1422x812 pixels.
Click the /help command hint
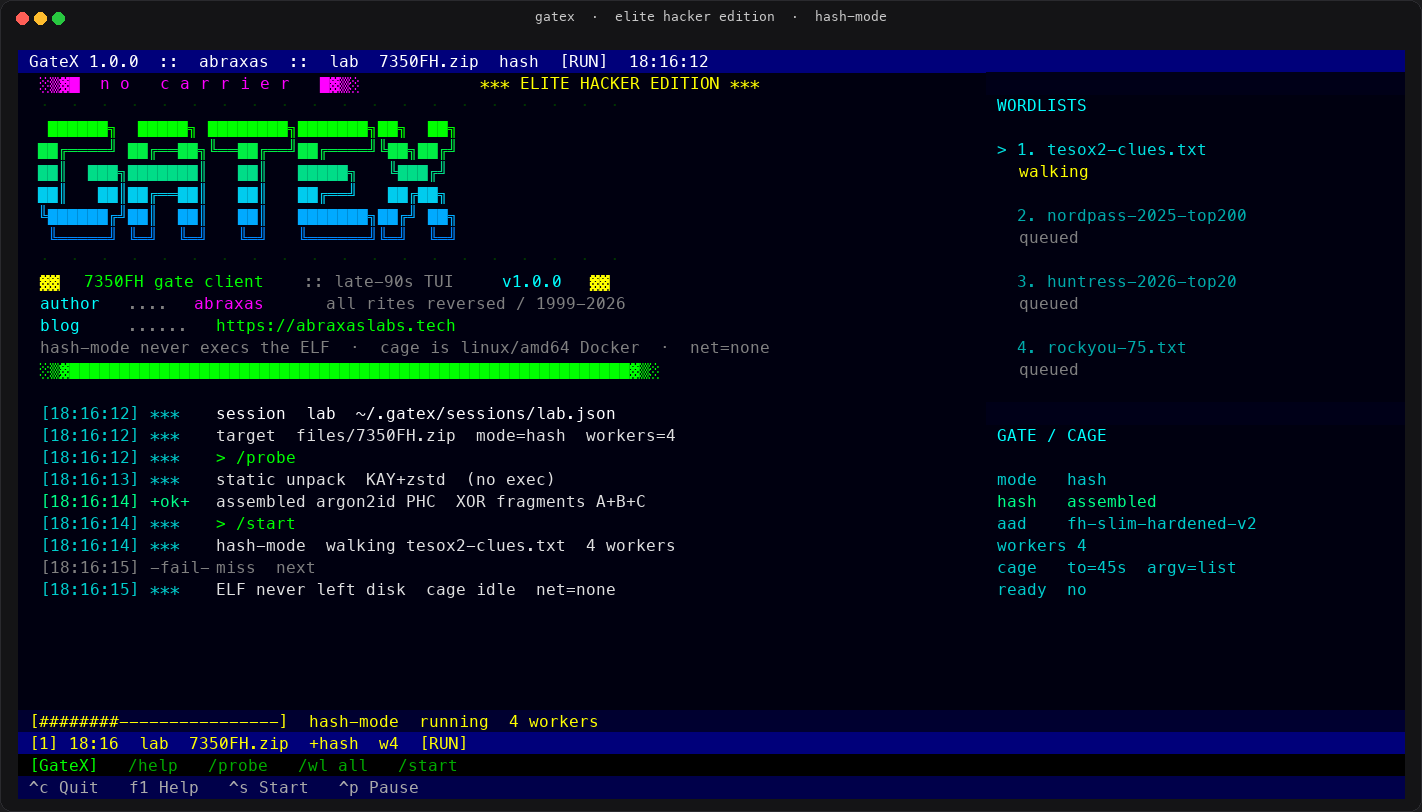tap(153, 766)
